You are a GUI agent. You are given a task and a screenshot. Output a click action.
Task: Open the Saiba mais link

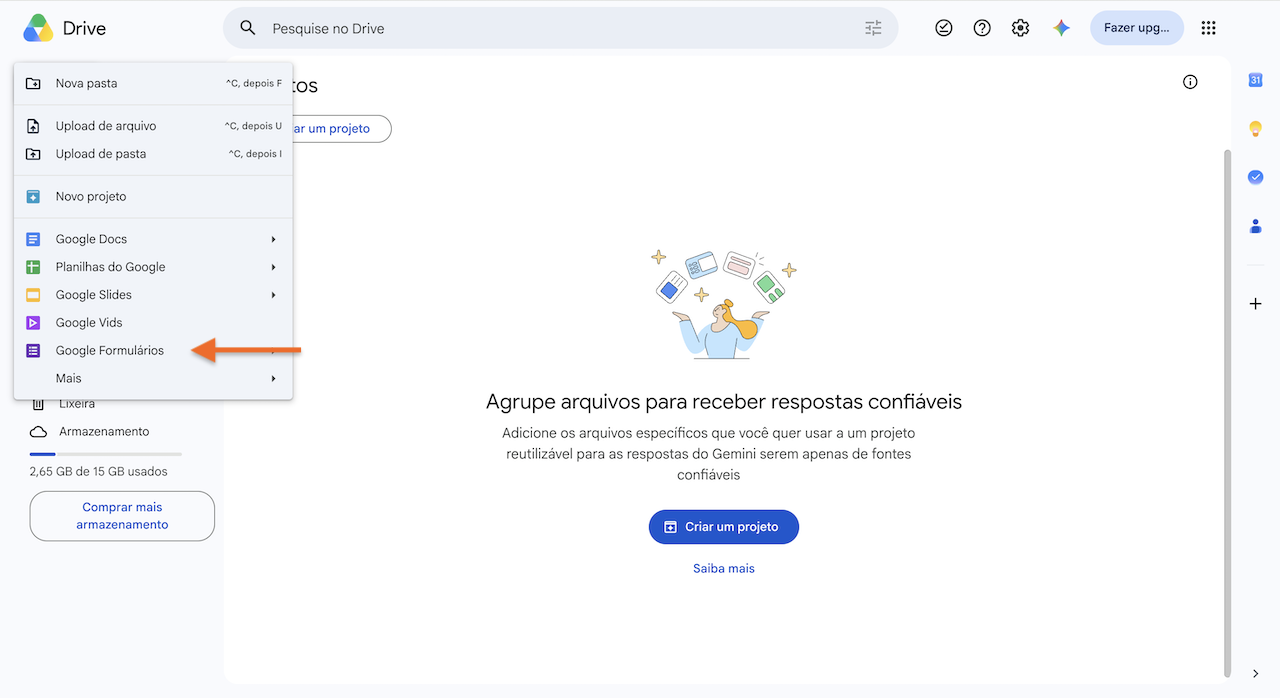[724, 568]
